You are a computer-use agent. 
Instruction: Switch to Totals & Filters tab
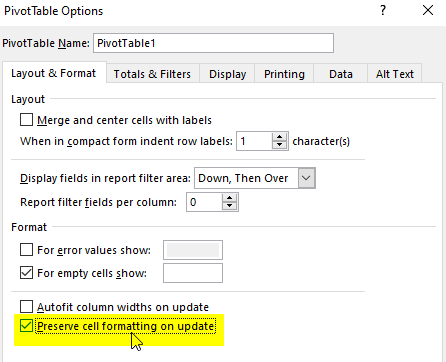[x=152, y=74]
